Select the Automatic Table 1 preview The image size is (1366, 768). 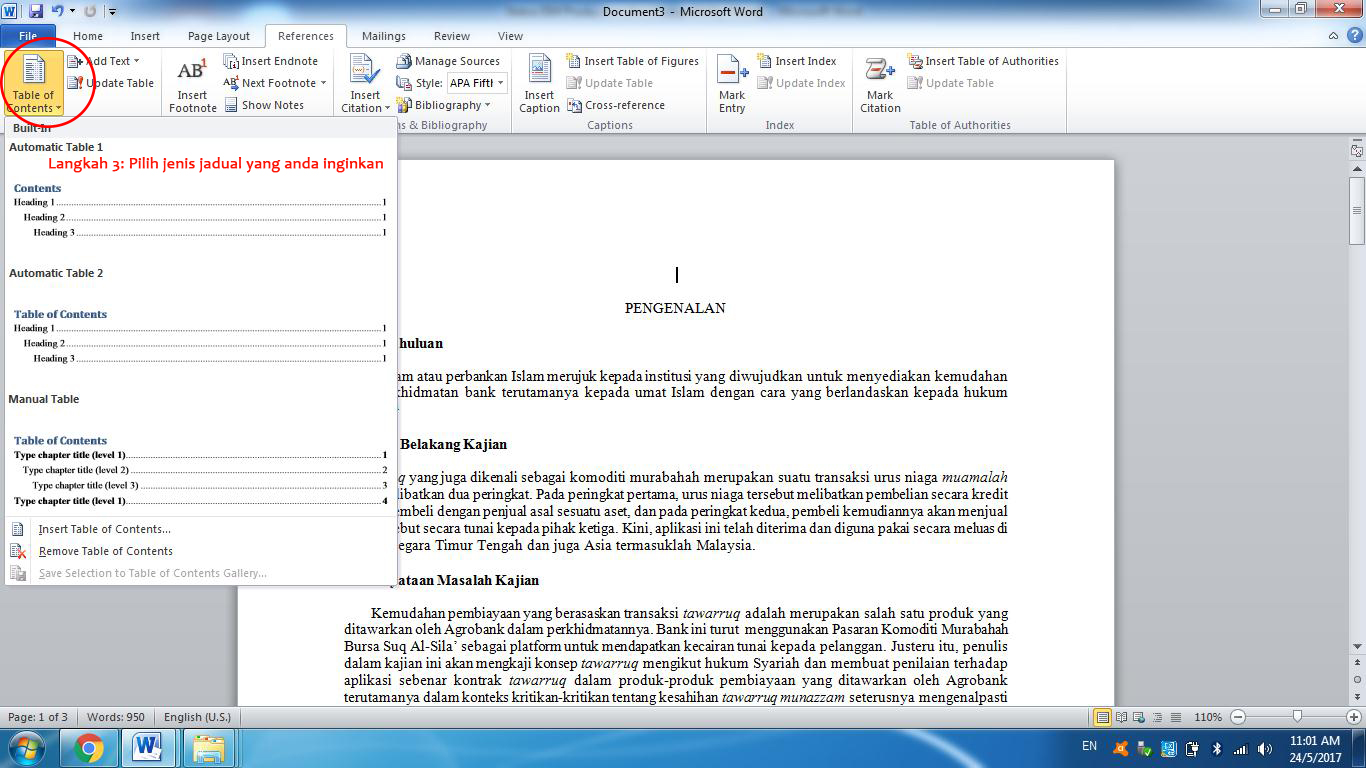click(201, 199)
